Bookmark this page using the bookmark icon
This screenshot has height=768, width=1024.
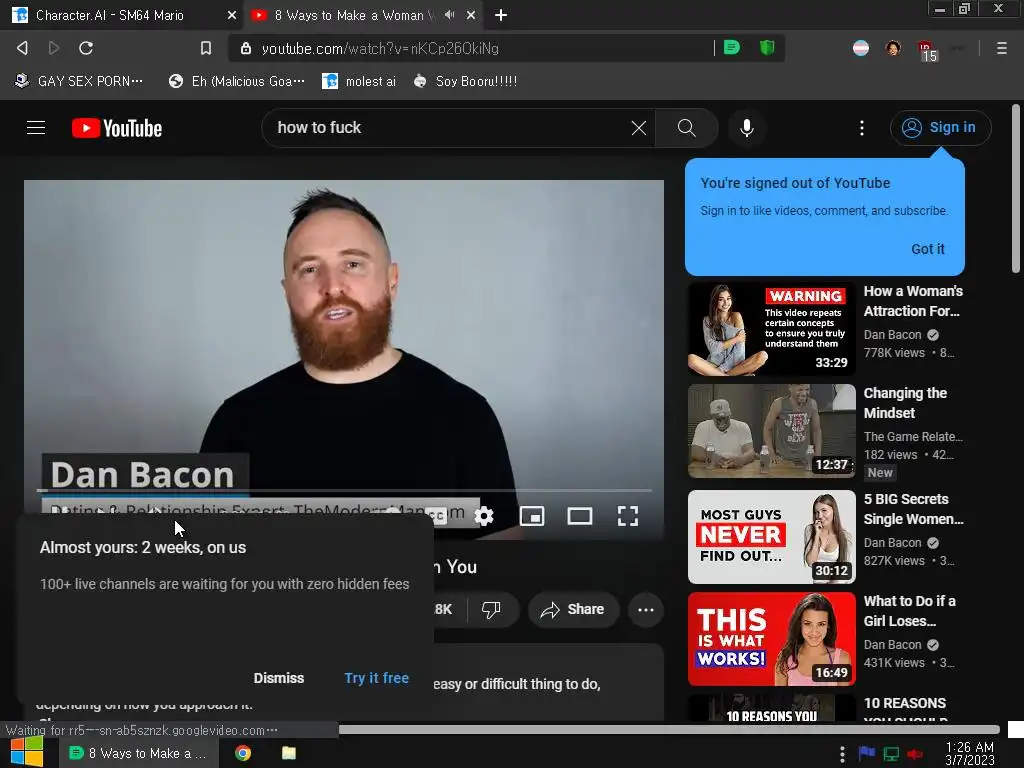(x=206, y=48)
